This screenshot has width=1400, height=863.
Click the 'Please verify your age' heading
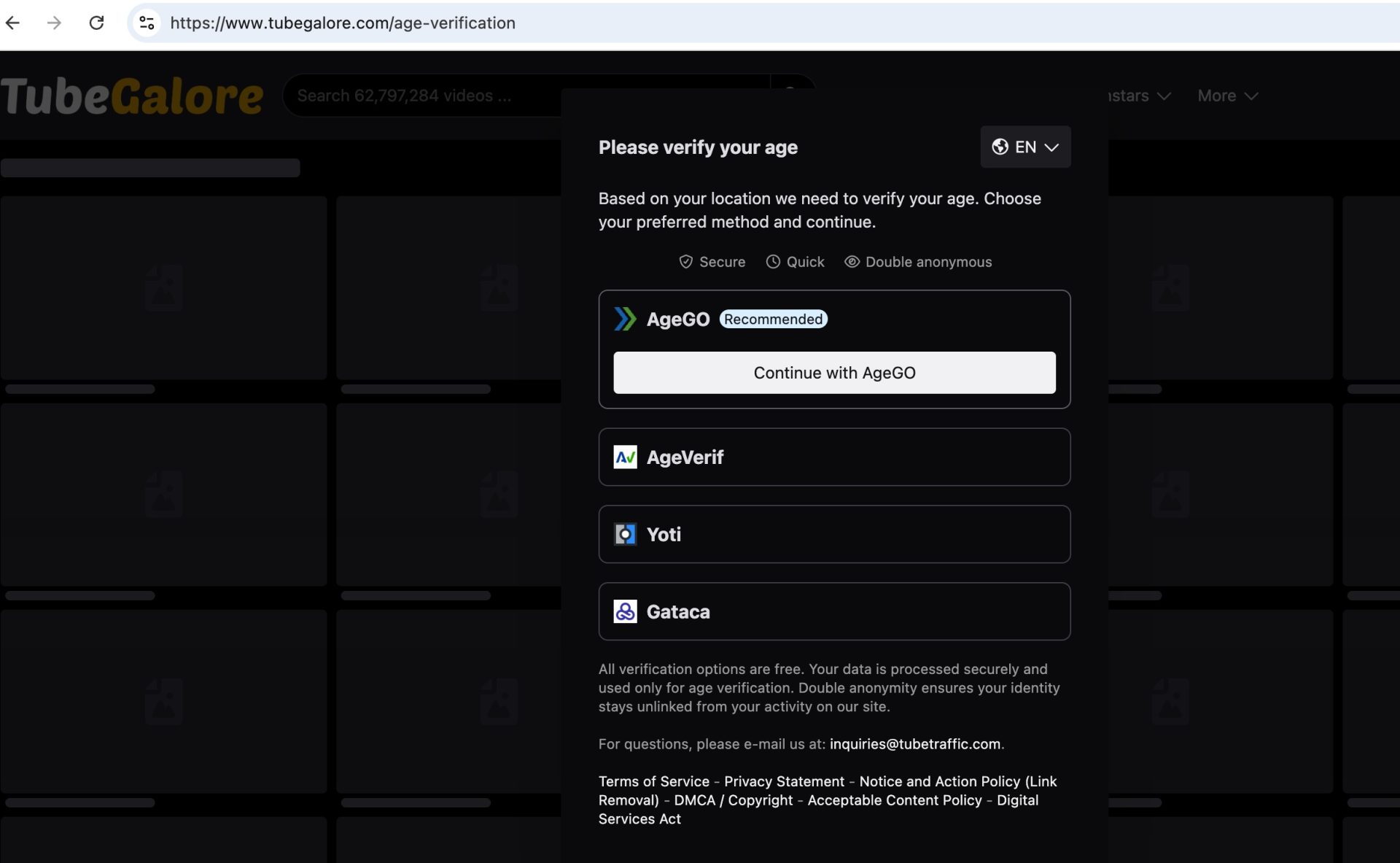(698, 147)
